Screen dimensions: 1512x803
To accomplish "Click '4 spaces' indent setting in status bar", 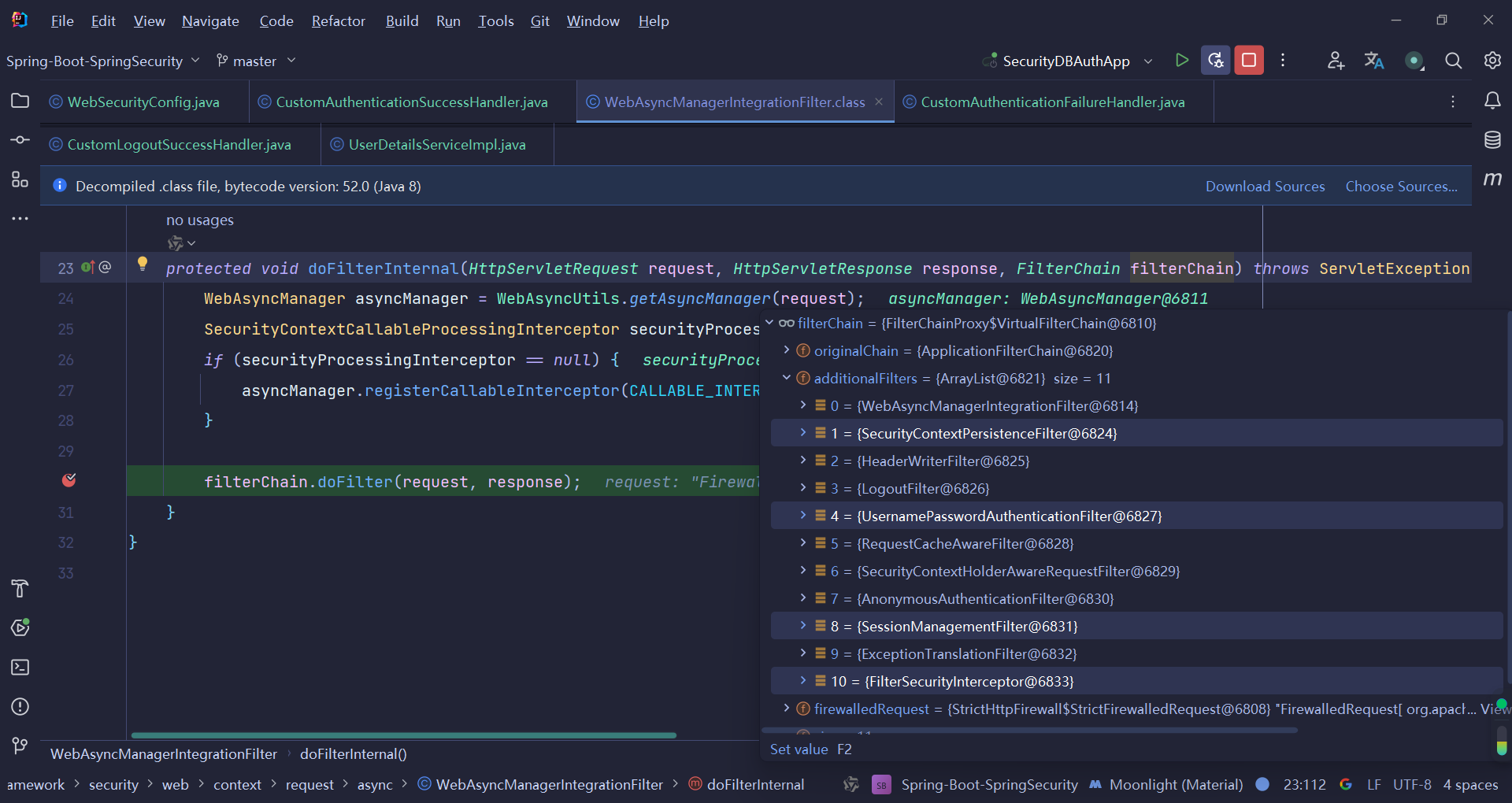I will [1470, 784].
